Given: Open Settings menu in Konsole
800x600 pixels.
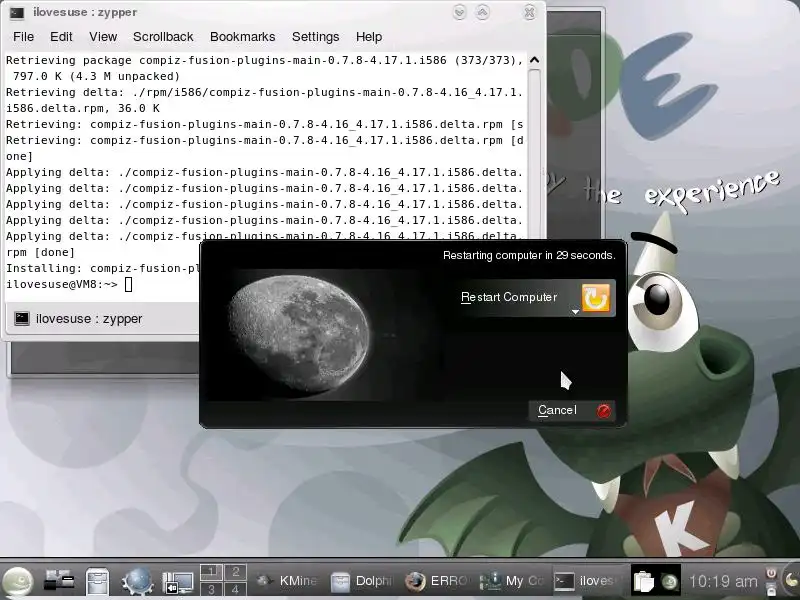Looking at the screenshot, I should coord(315,37).
